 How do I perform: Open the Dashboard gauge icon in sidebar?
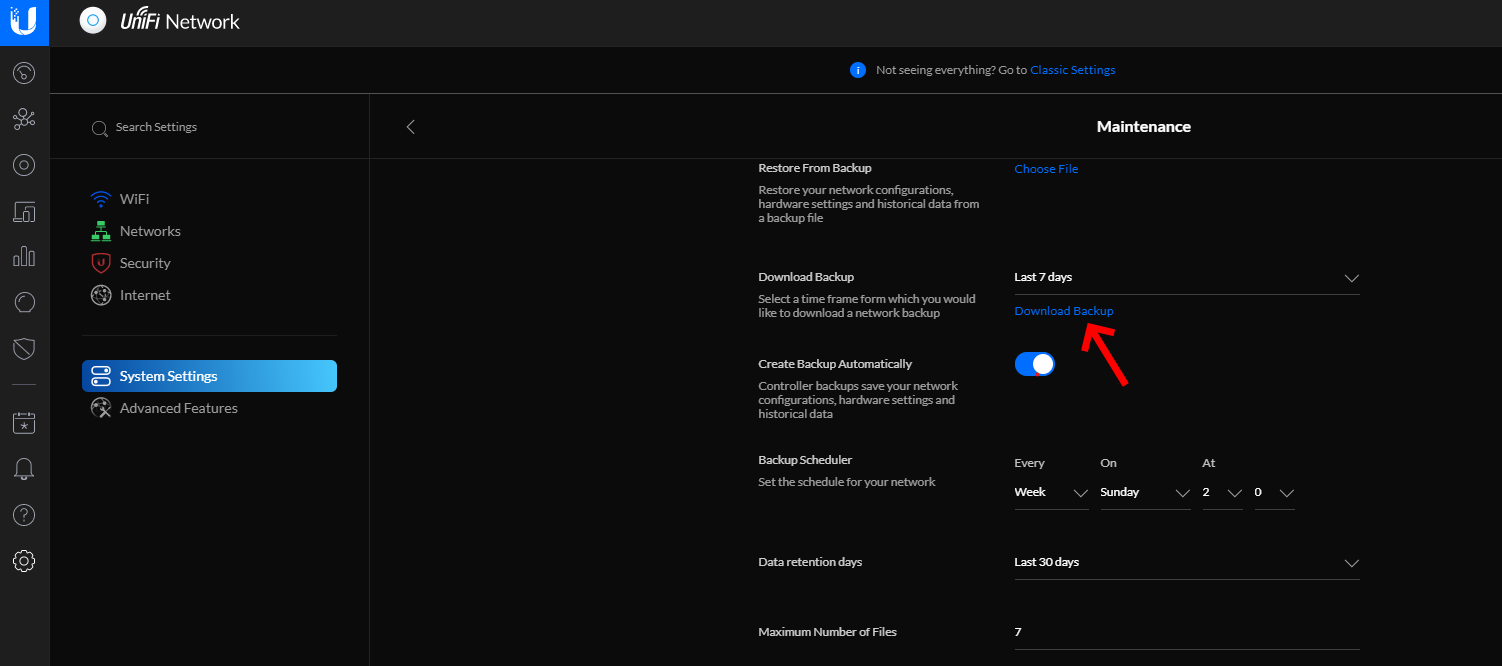click(x=24, y=73)
